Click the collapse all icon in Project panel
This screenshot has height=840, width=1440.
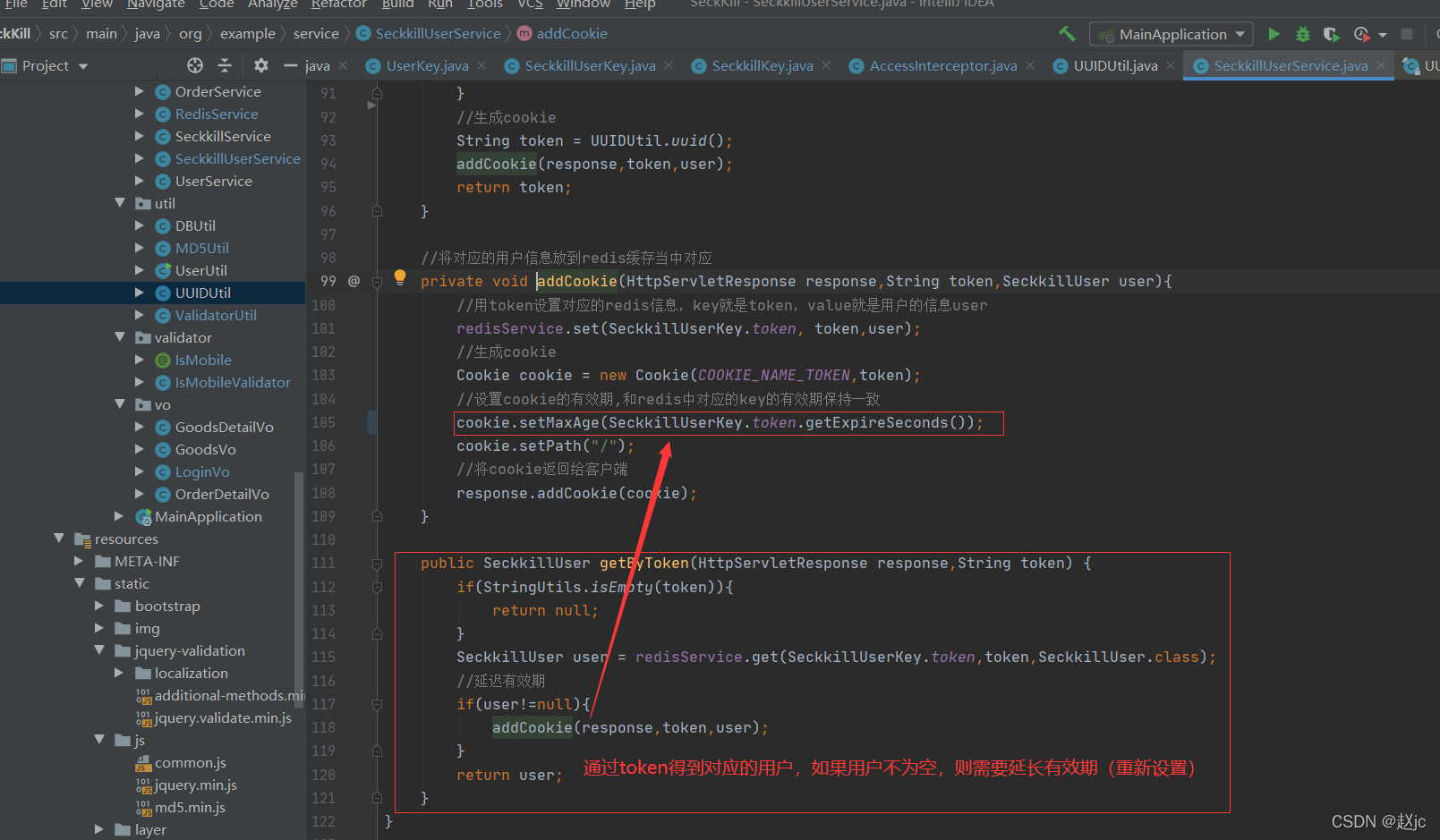click(225, 65)
